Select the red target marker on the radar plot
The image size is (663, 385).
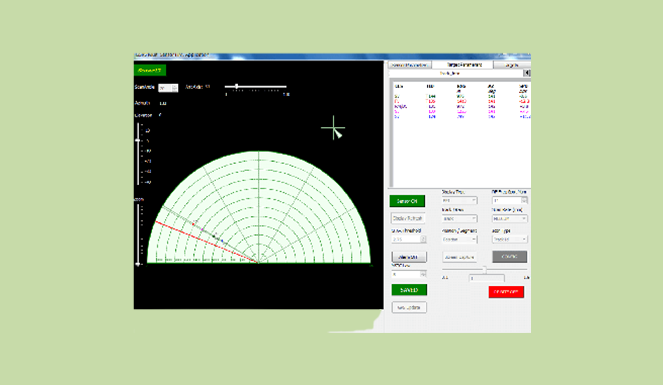point(194,224)
